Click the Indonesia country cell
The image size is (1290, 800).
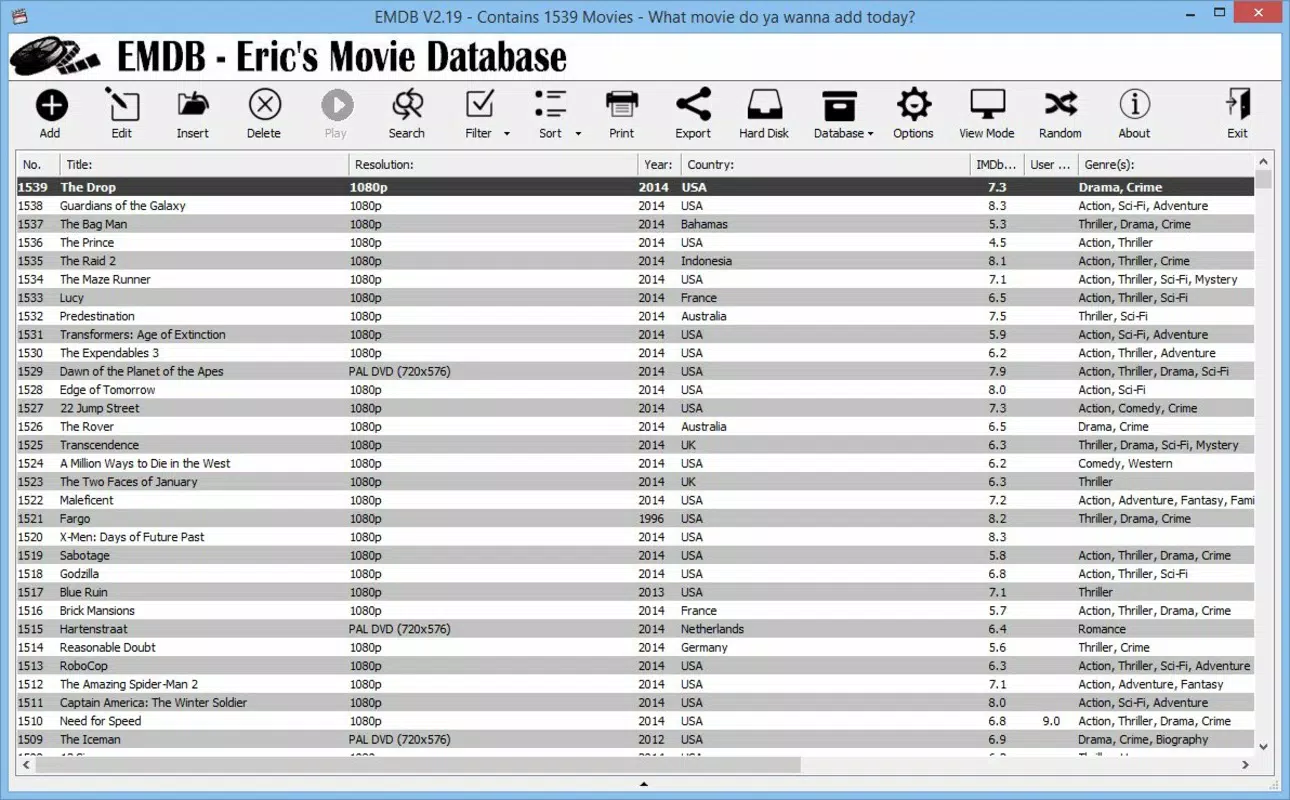point(706,261)
